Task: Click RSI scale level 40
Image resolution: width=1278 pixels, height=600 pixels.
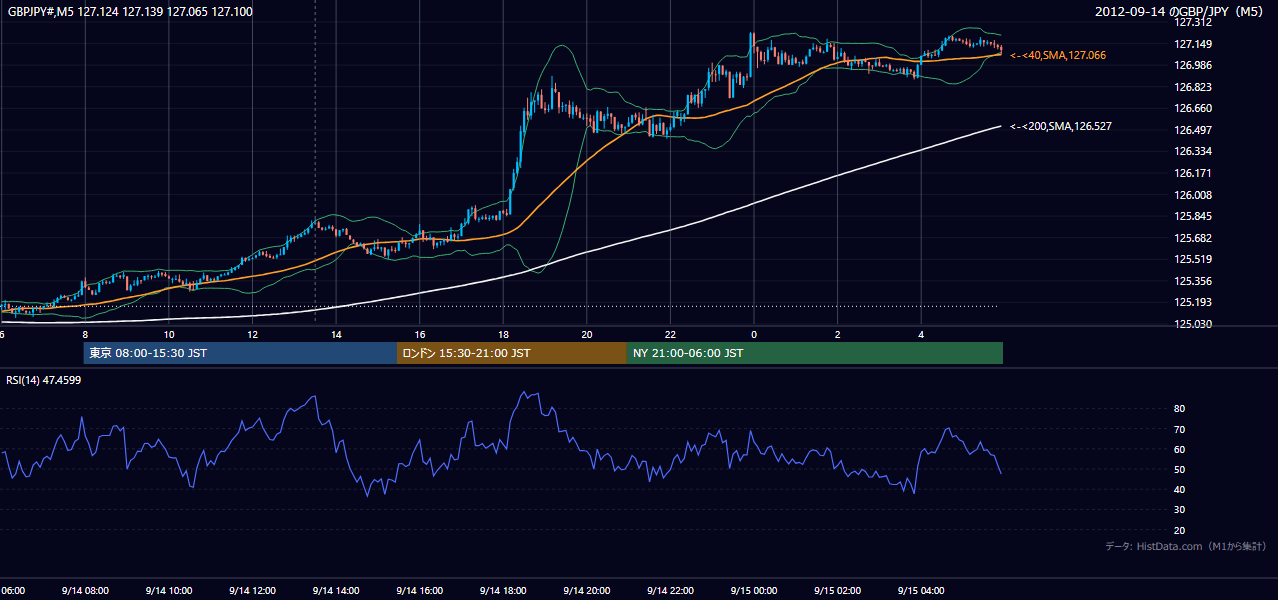Action: point(1179,489)
